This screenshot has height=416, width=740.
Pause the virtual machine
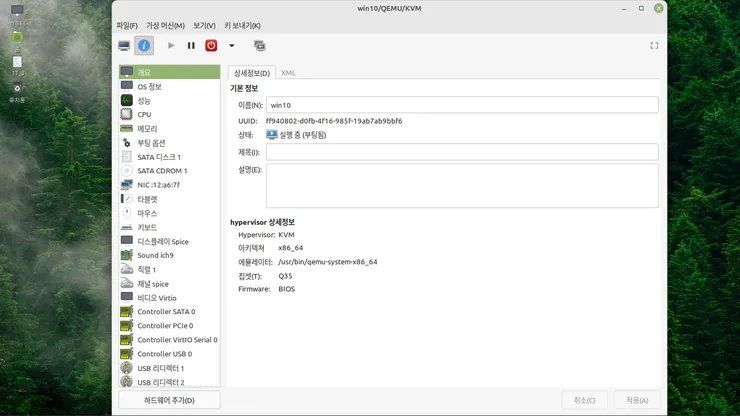tap(191, 46)
